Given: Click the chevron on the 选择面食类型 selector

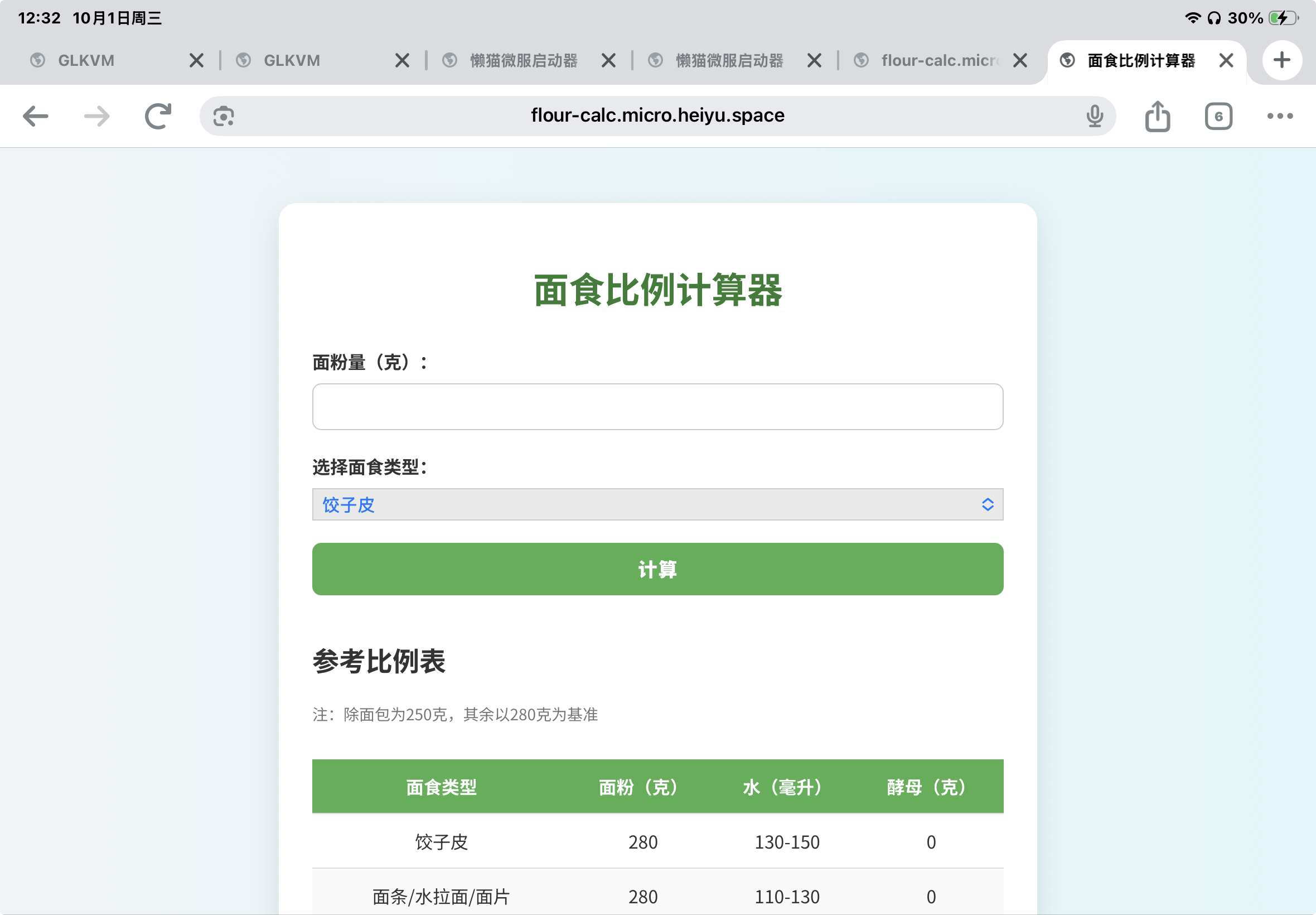Looking at the screenshot, I should point(987,504).
